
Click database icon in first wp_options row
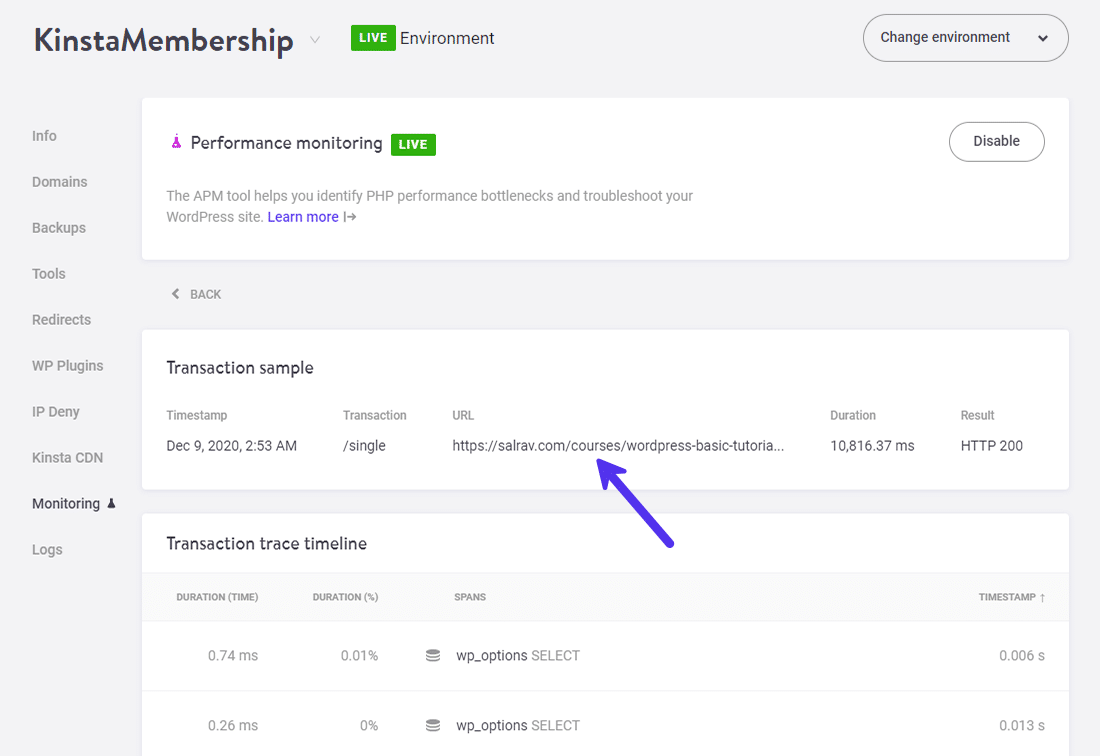click(433, 656)
